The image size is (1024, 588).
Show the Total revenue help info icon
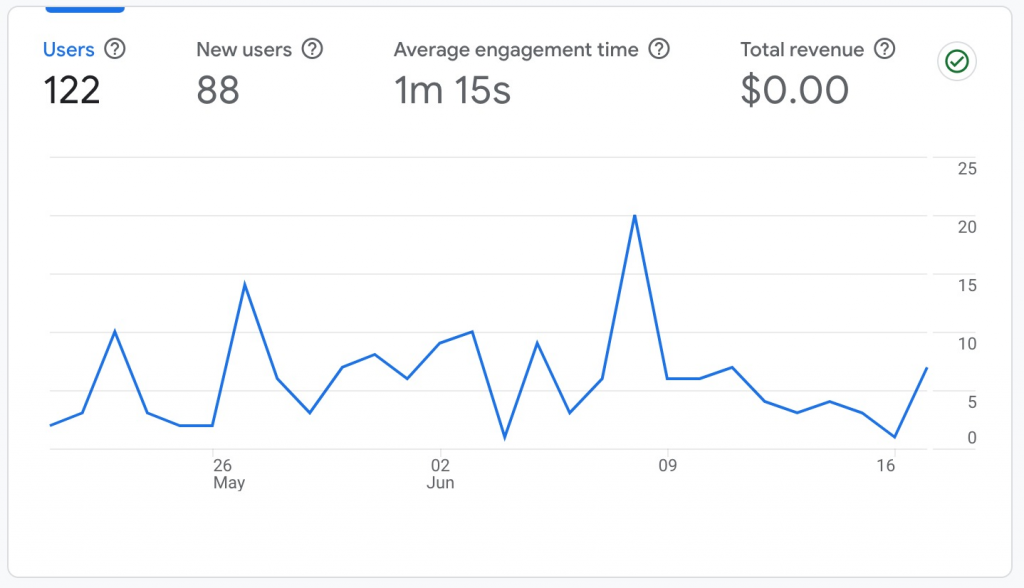(884, 49)
